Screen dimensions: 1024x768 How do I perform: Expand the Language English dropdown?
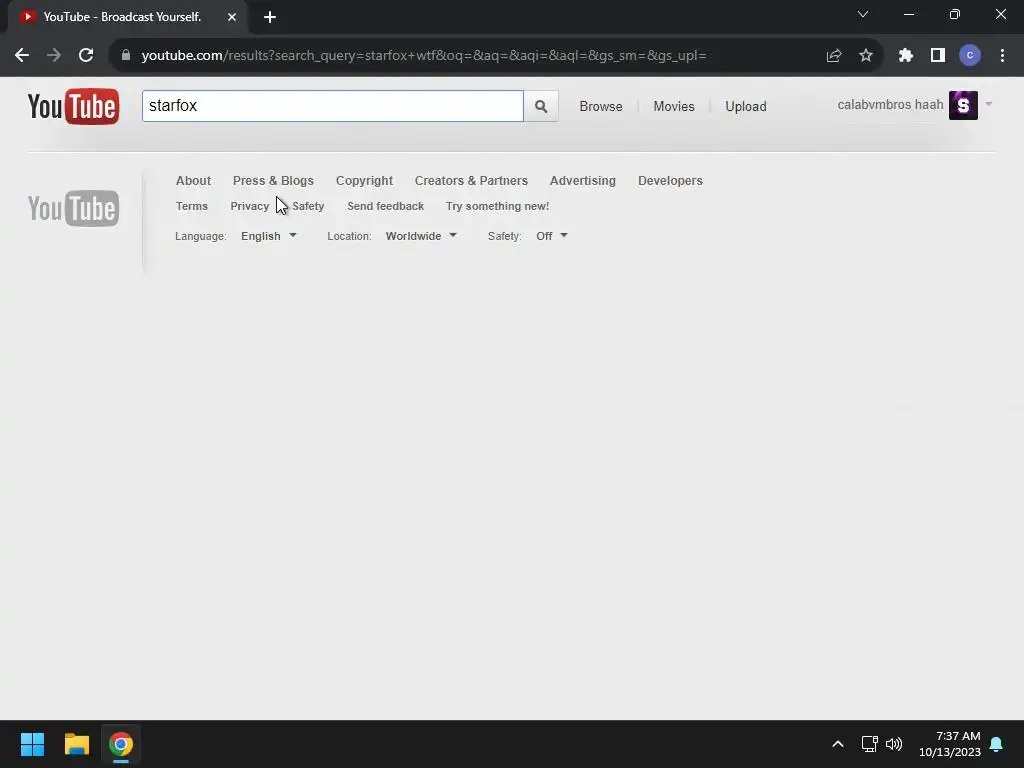268,236
